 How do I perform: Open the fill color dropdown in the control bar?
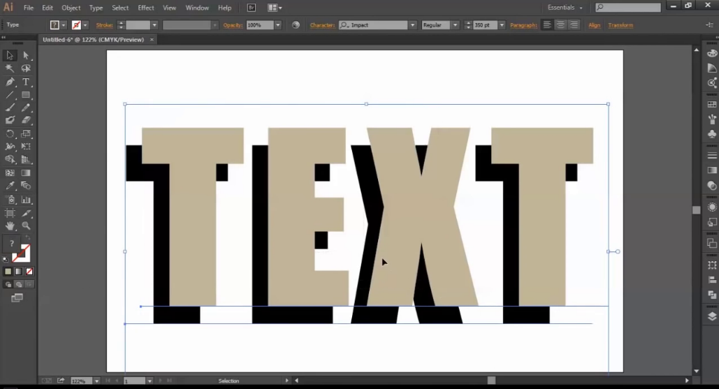coord(64,25)
